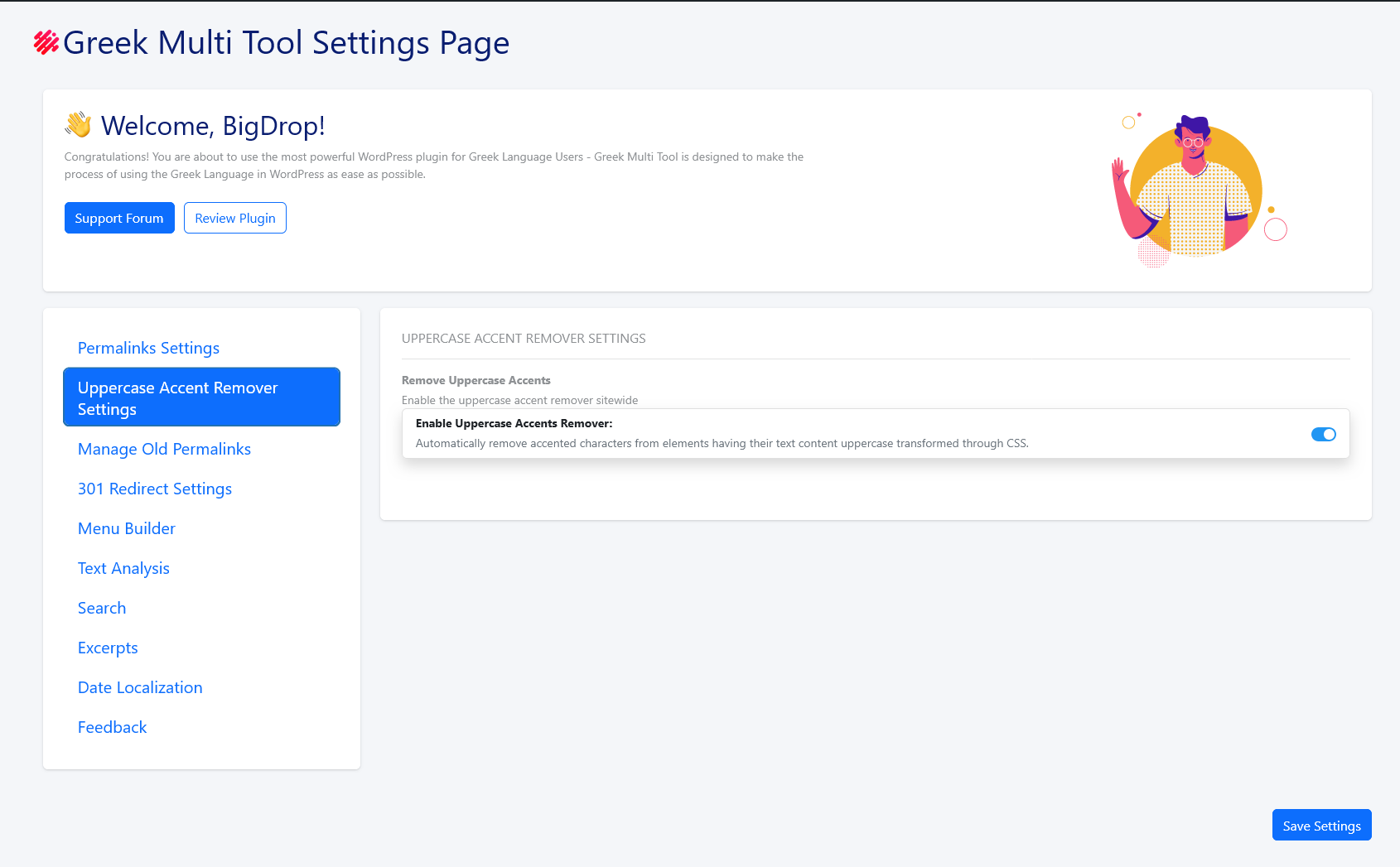Switch to the Menu Builder tab
1400x867 pixels.
pos(127,528)
